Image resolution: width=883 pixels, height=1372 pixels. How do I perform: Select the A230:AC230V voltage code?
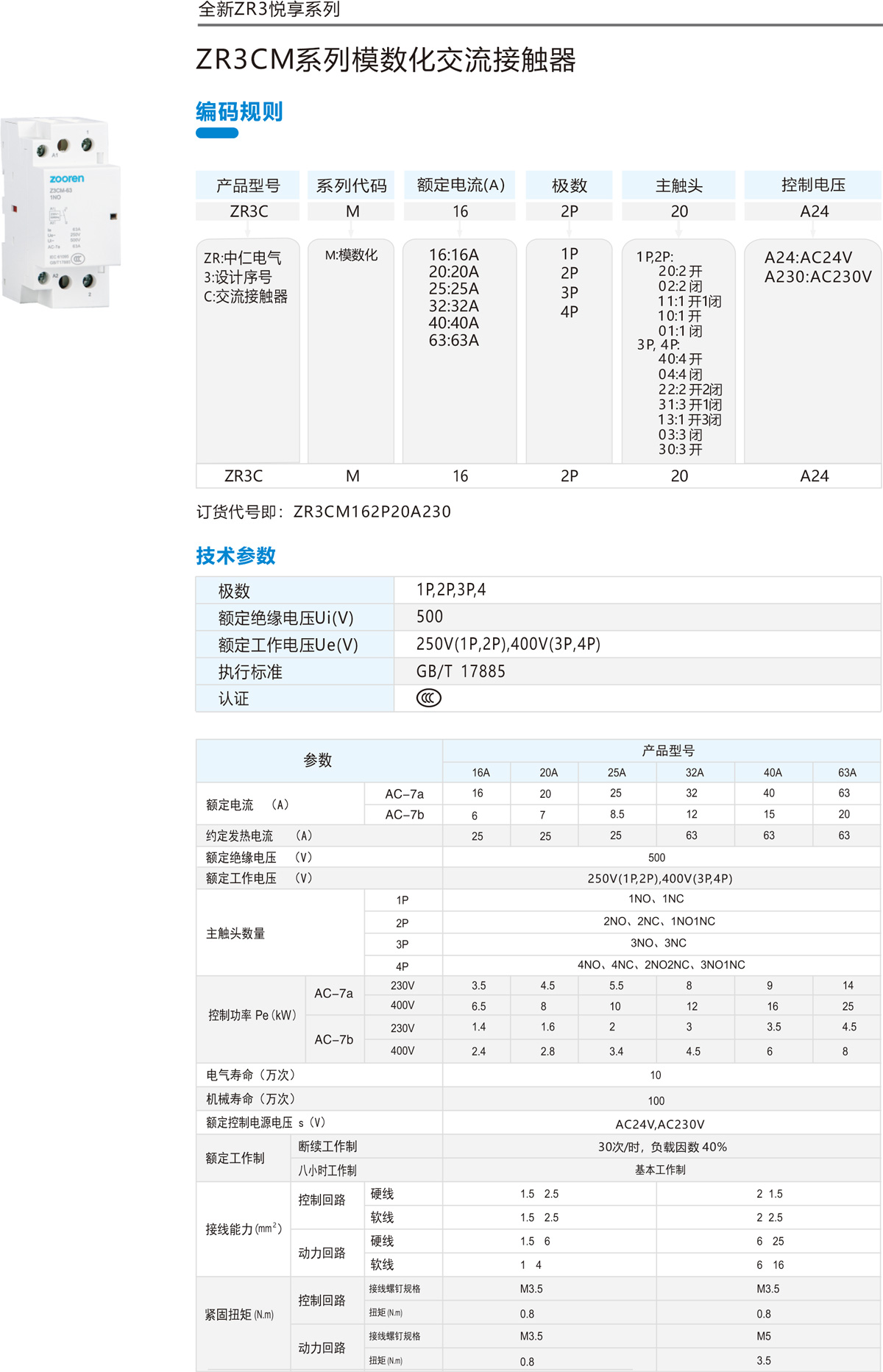[x=818, y=277]
